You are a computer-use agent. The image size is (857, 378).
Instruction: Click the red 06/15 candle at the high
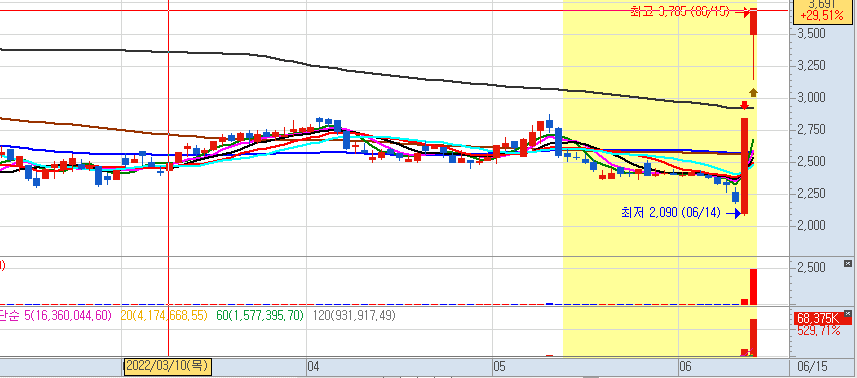(x=753, y=21)
